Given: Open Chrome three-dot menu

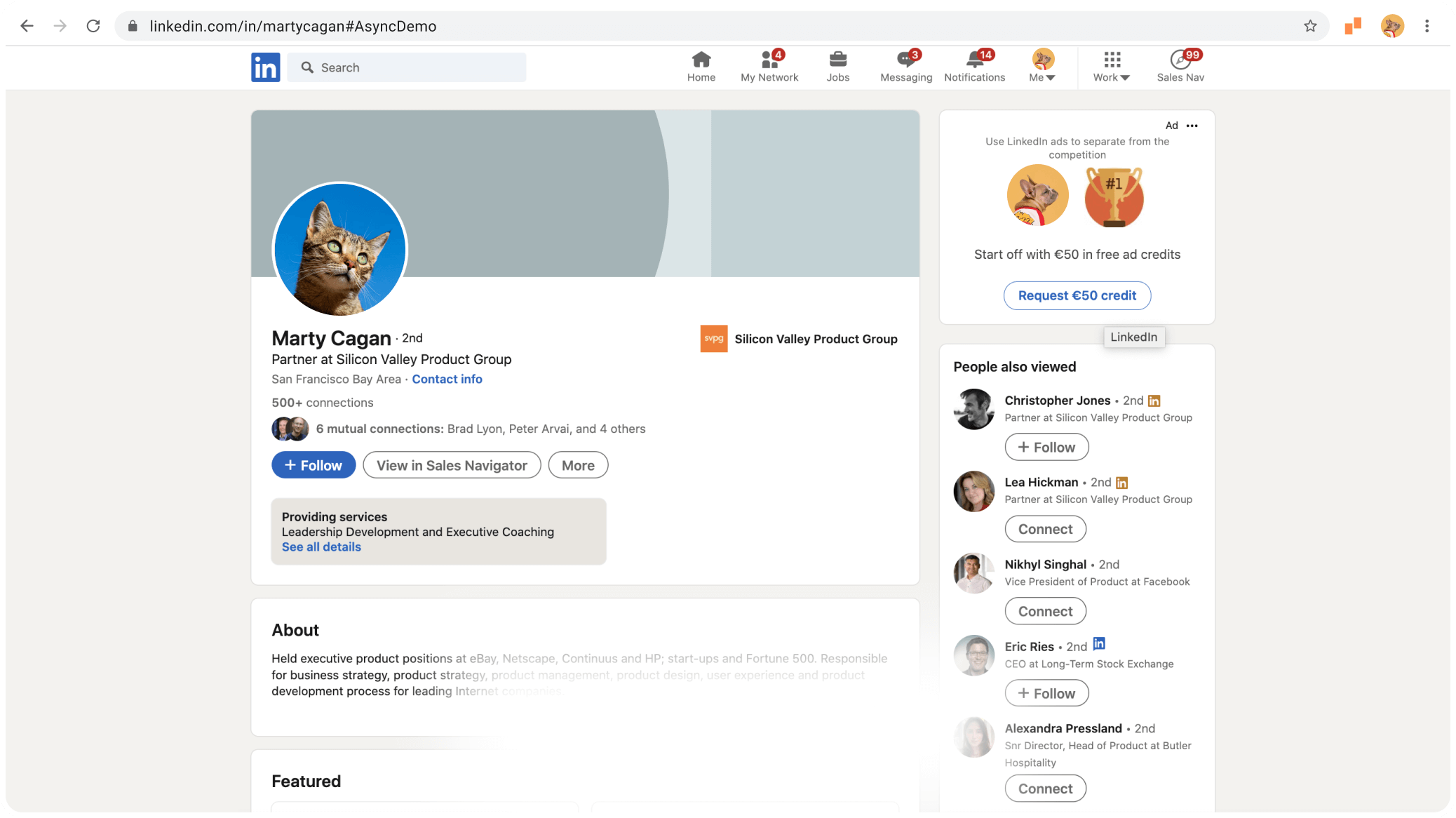Looking at the screenshot, I should [x=1427, y=26].
